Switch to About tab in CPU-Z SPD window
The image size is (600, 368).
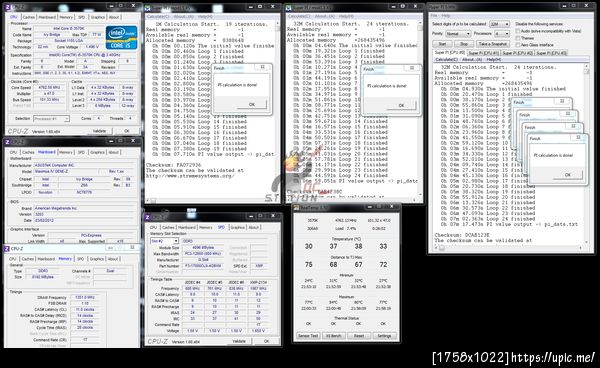click(253, 227)
